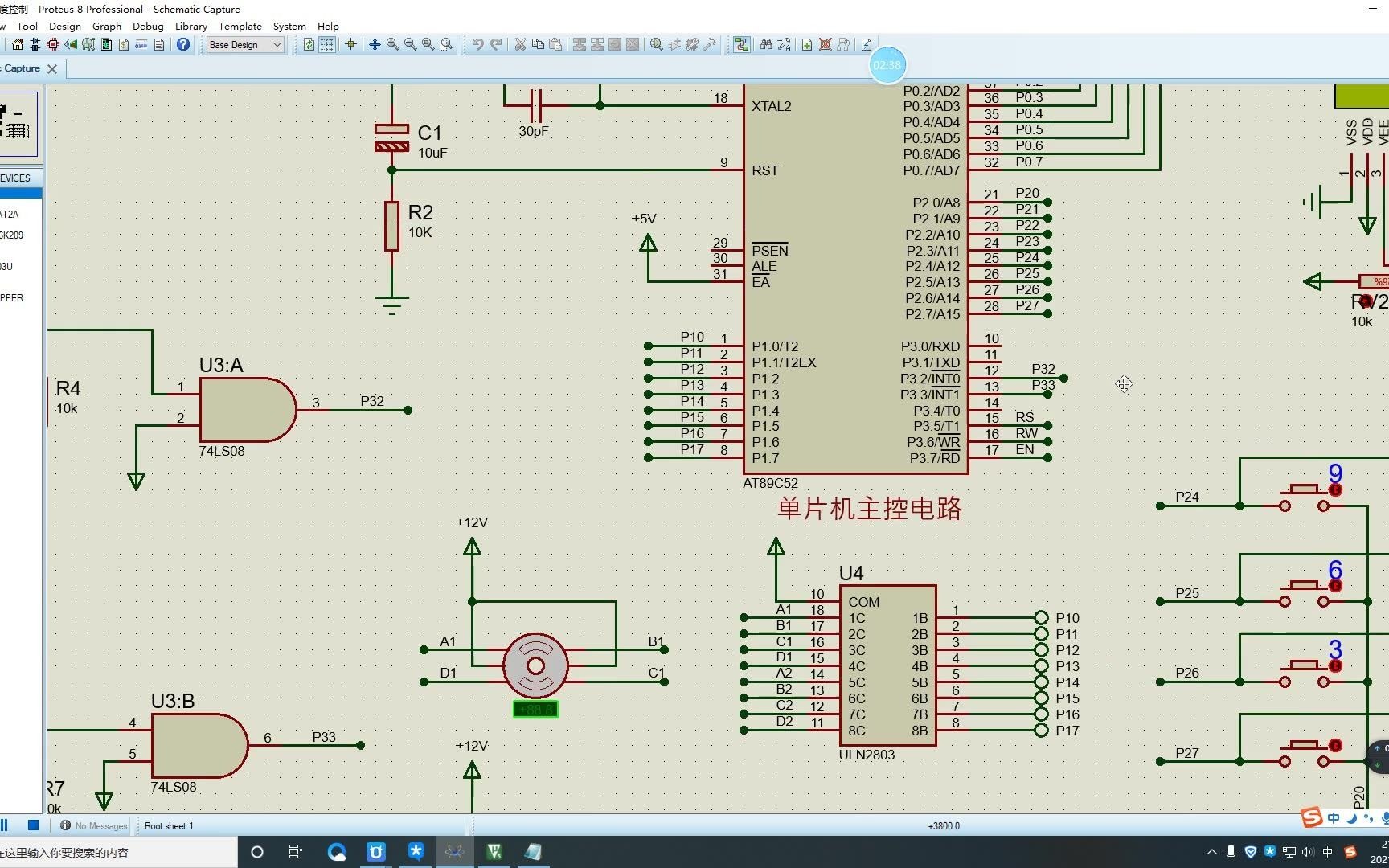Click the Undo arrow icon

(477, 45)
